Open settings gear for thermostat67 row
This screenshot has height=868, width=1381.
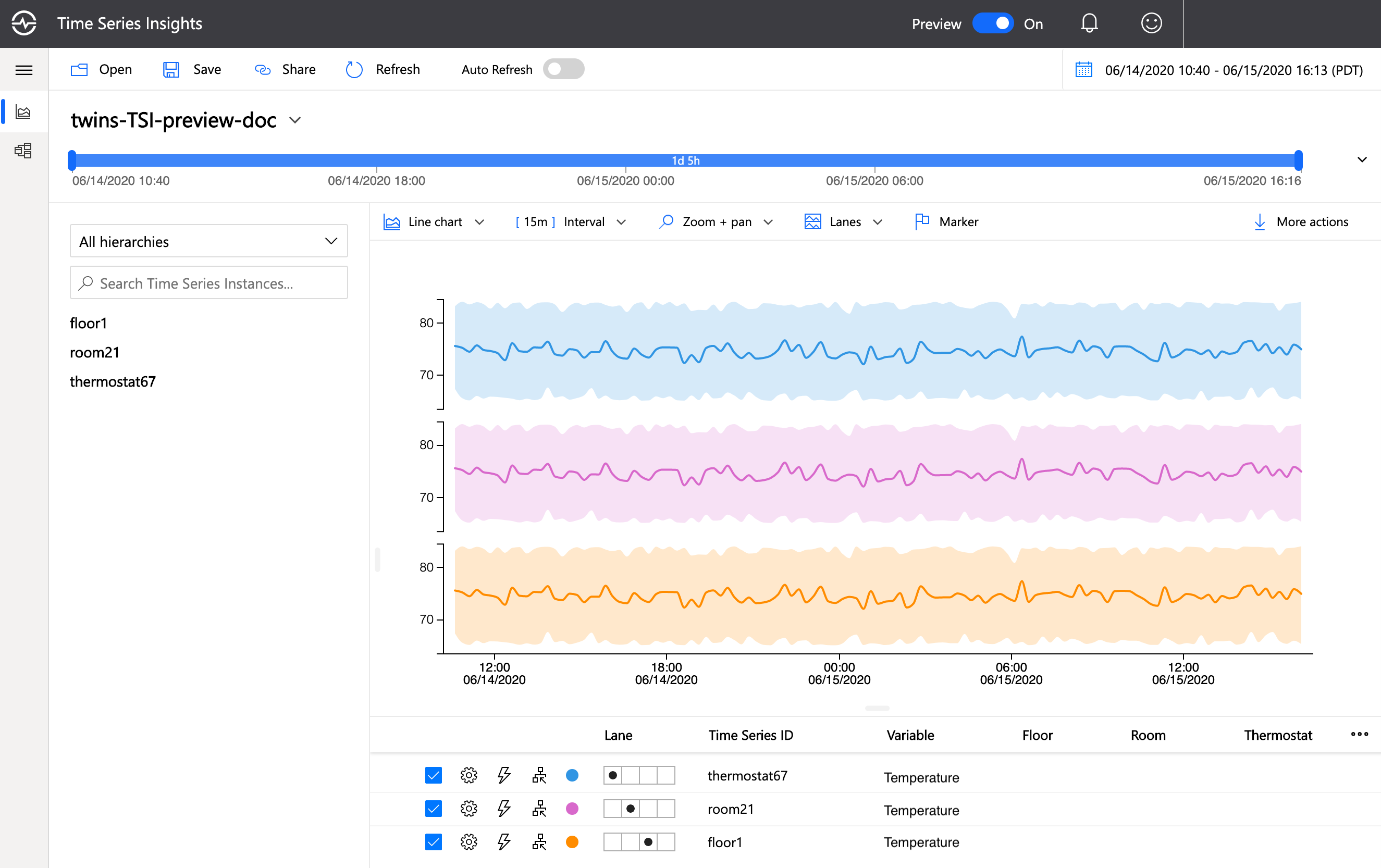tap(468, 776)
